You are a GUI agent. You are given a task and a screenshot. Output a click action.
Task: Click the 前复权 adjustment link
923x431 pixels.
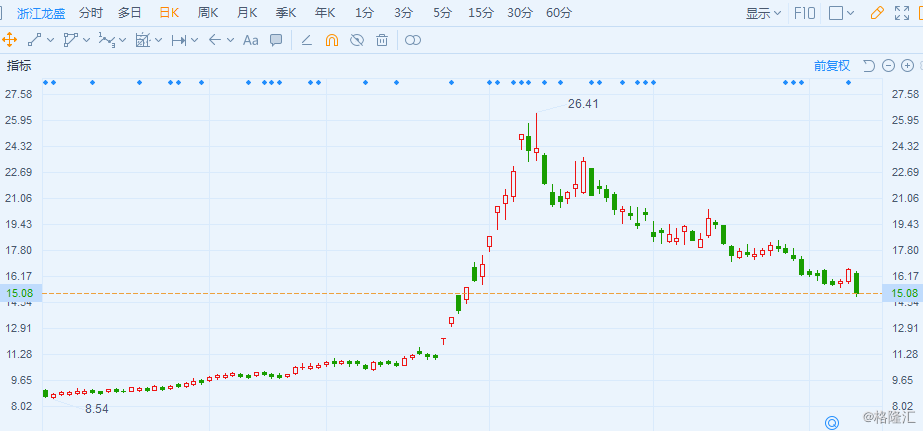(831, 66)
